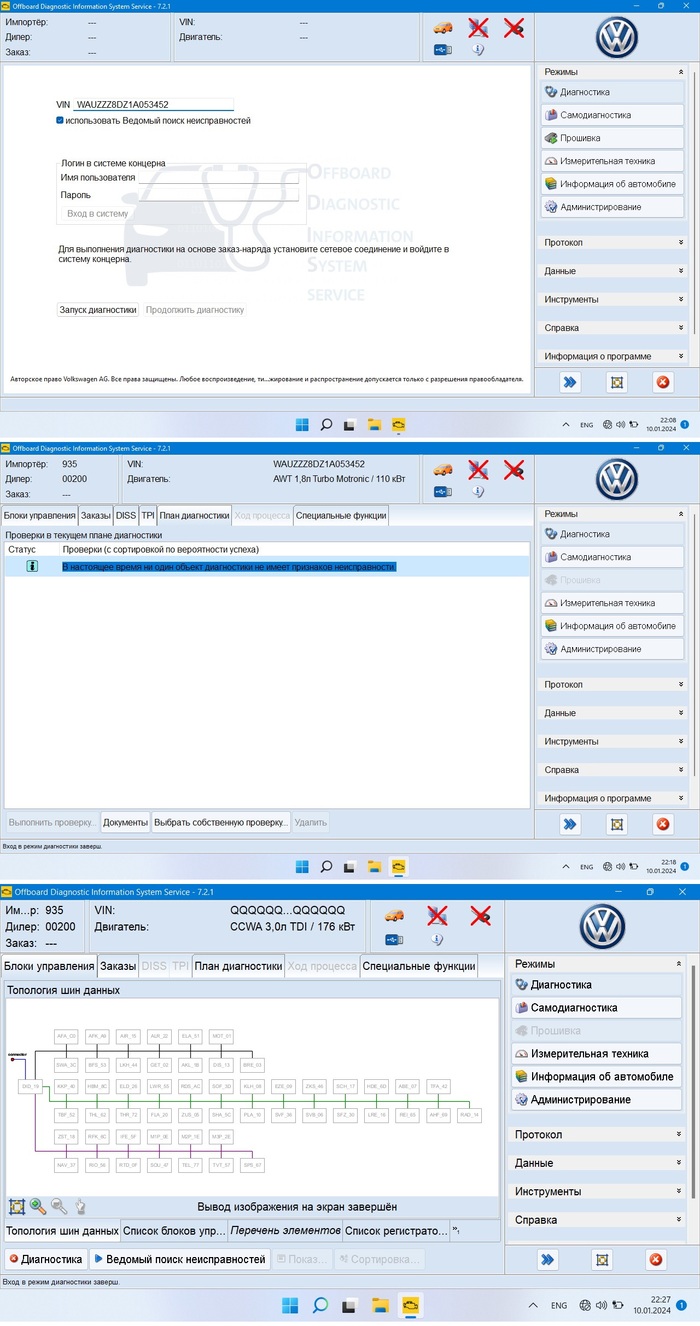Click the zoom-in magnifier under bus topology diagram
The image size is (700, 1326).
point(38,1207)
